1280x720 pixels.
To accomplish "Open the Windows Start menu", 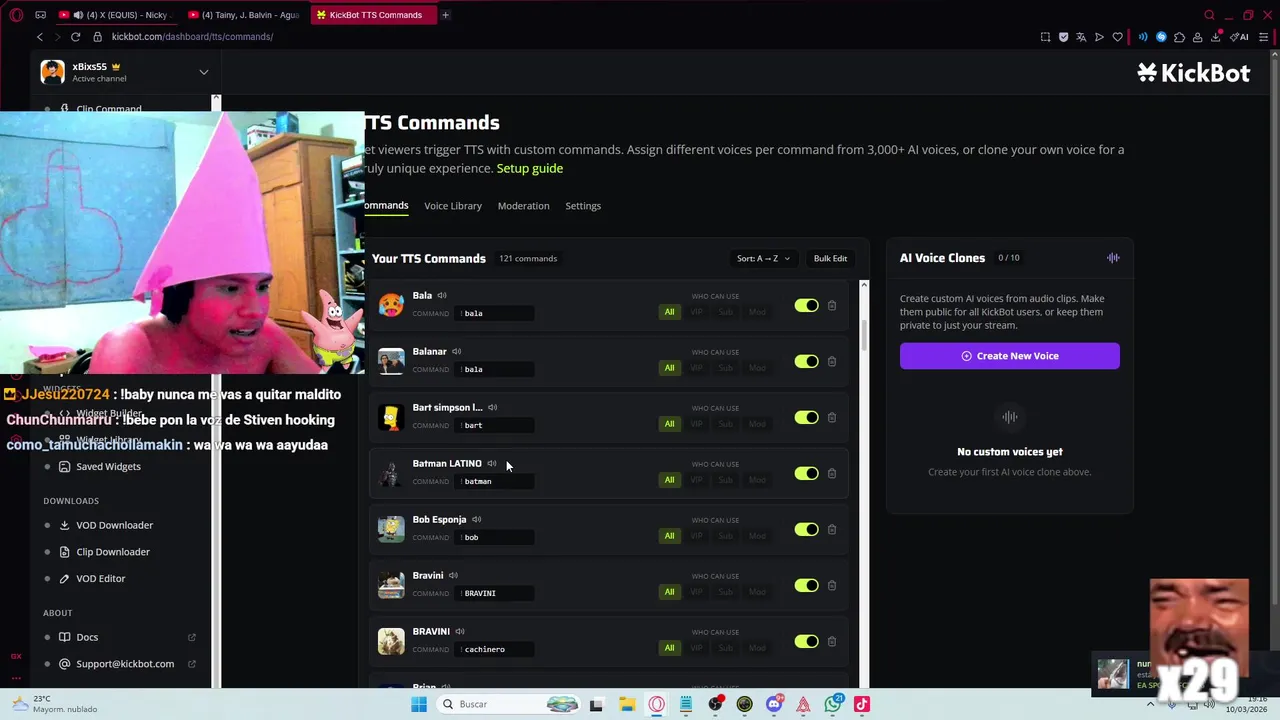I will pyautogui.click(x=419, y=704).
